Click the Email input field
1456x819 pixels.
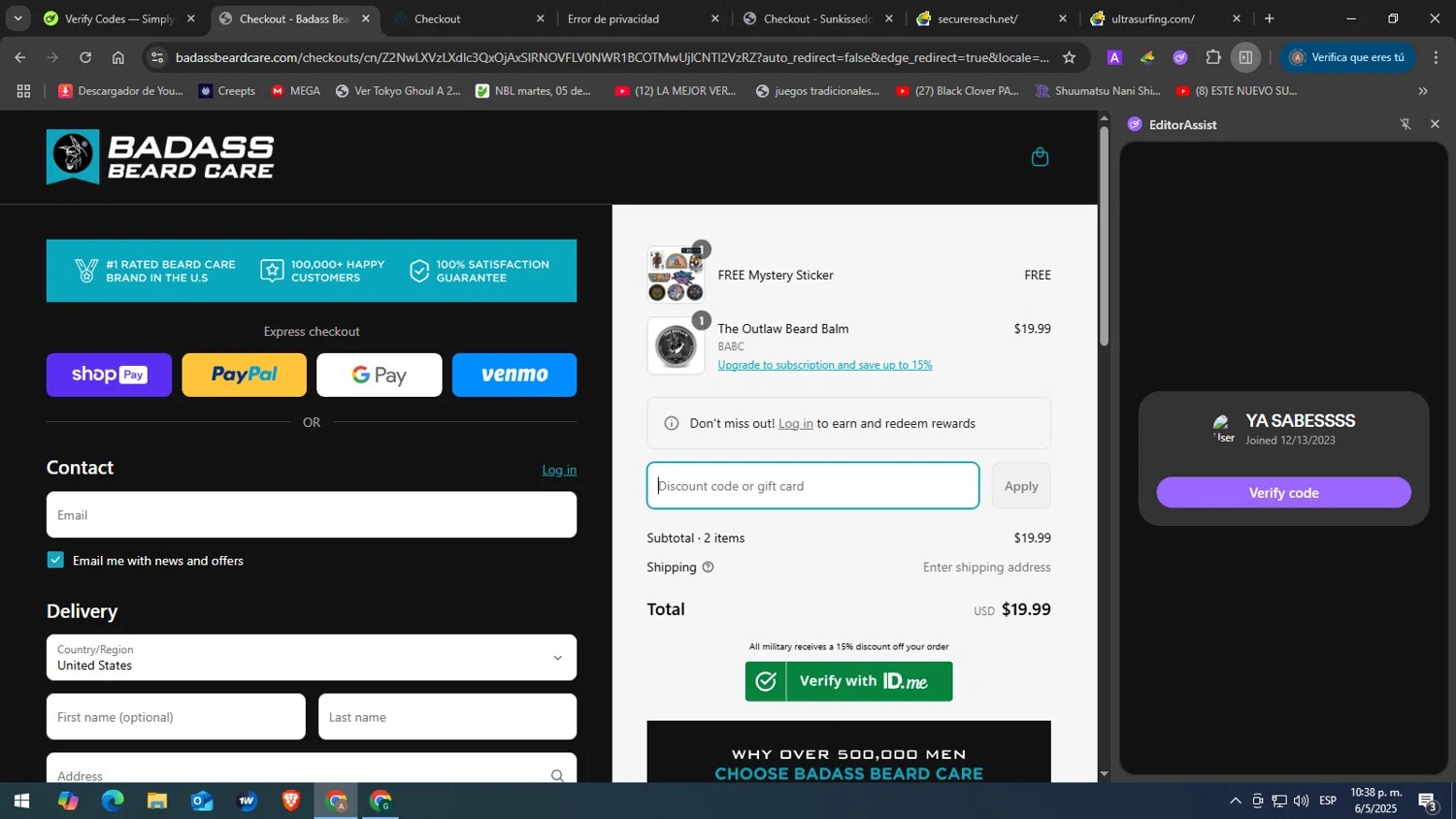tap(312, 514)
